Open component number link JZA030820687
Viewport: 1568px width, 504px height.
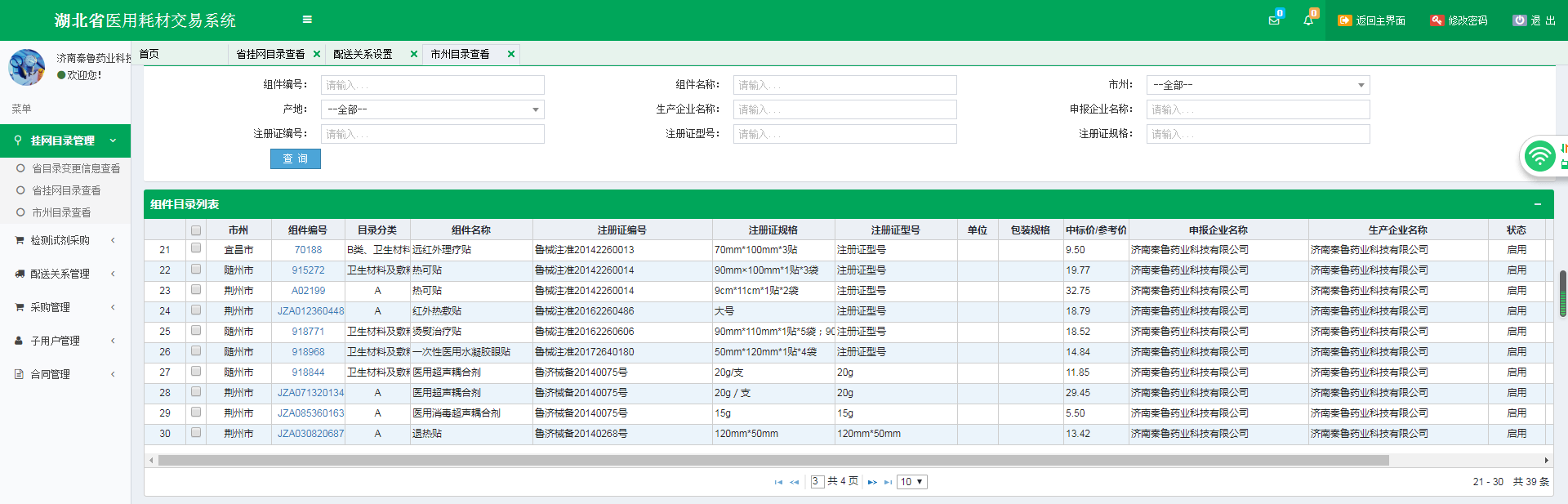[310, 434]
